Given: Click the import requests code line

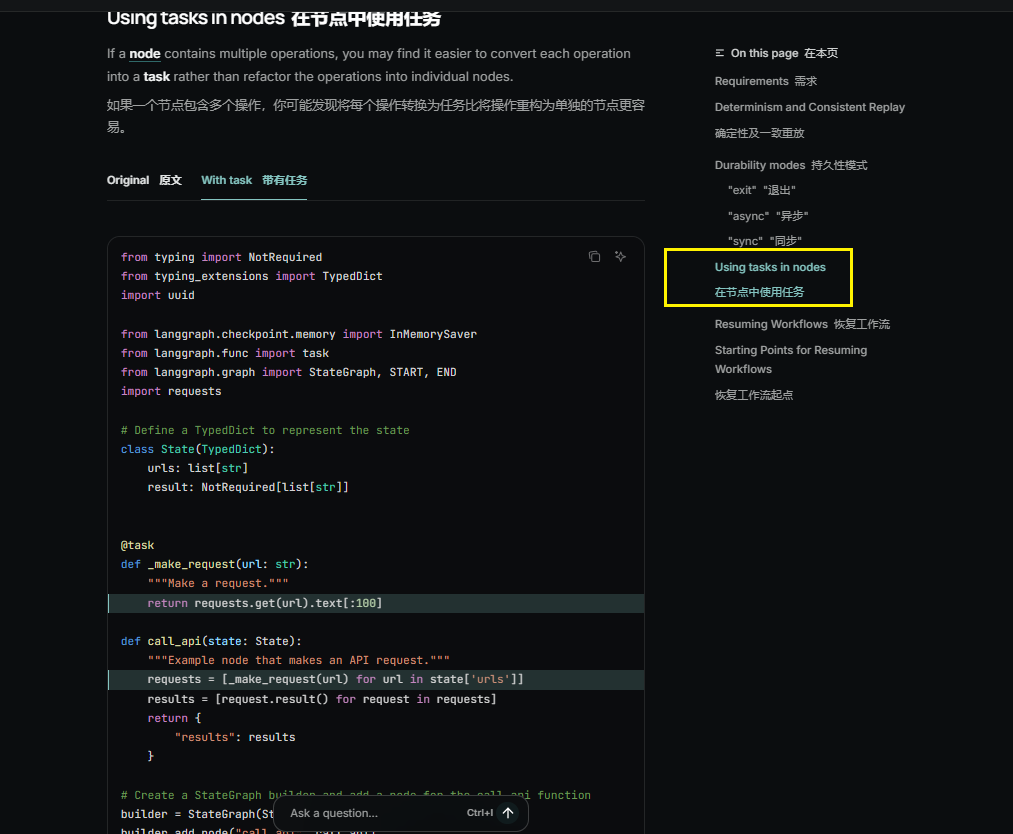Looking at the screenshot, I should [171, 391].
